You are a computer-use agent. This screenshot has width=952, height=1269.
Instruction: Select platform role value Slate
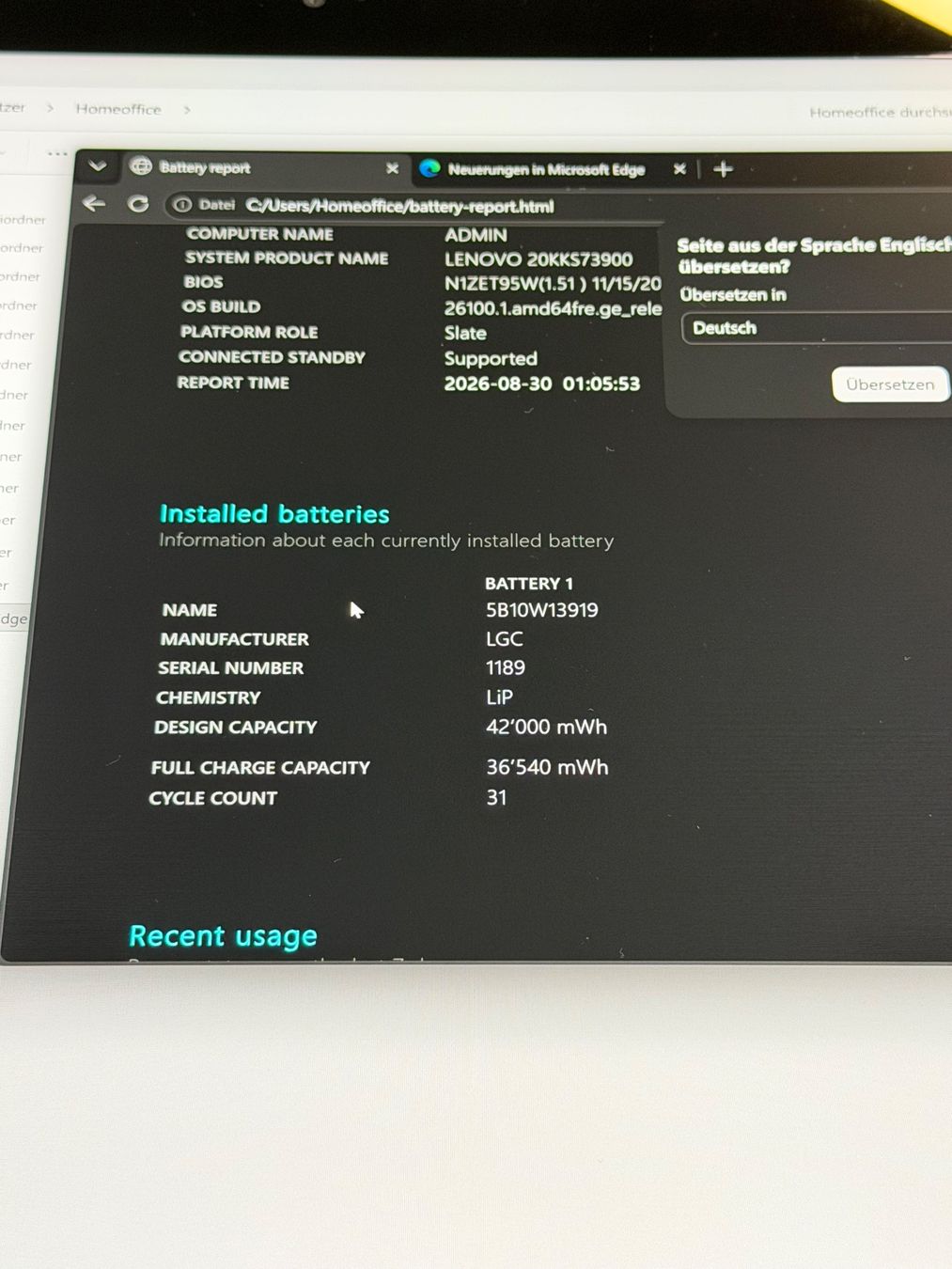coord(465,333)
